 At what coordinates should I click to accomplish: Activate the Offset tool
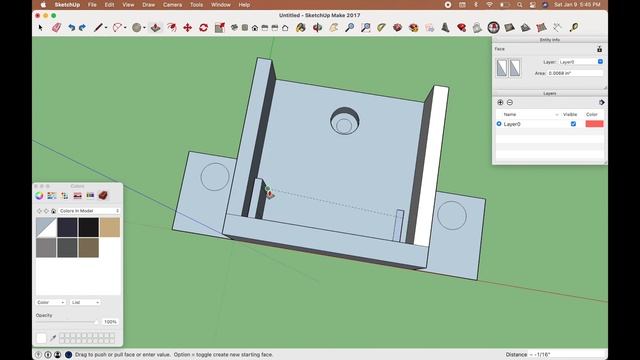click(x=172, y=27)
